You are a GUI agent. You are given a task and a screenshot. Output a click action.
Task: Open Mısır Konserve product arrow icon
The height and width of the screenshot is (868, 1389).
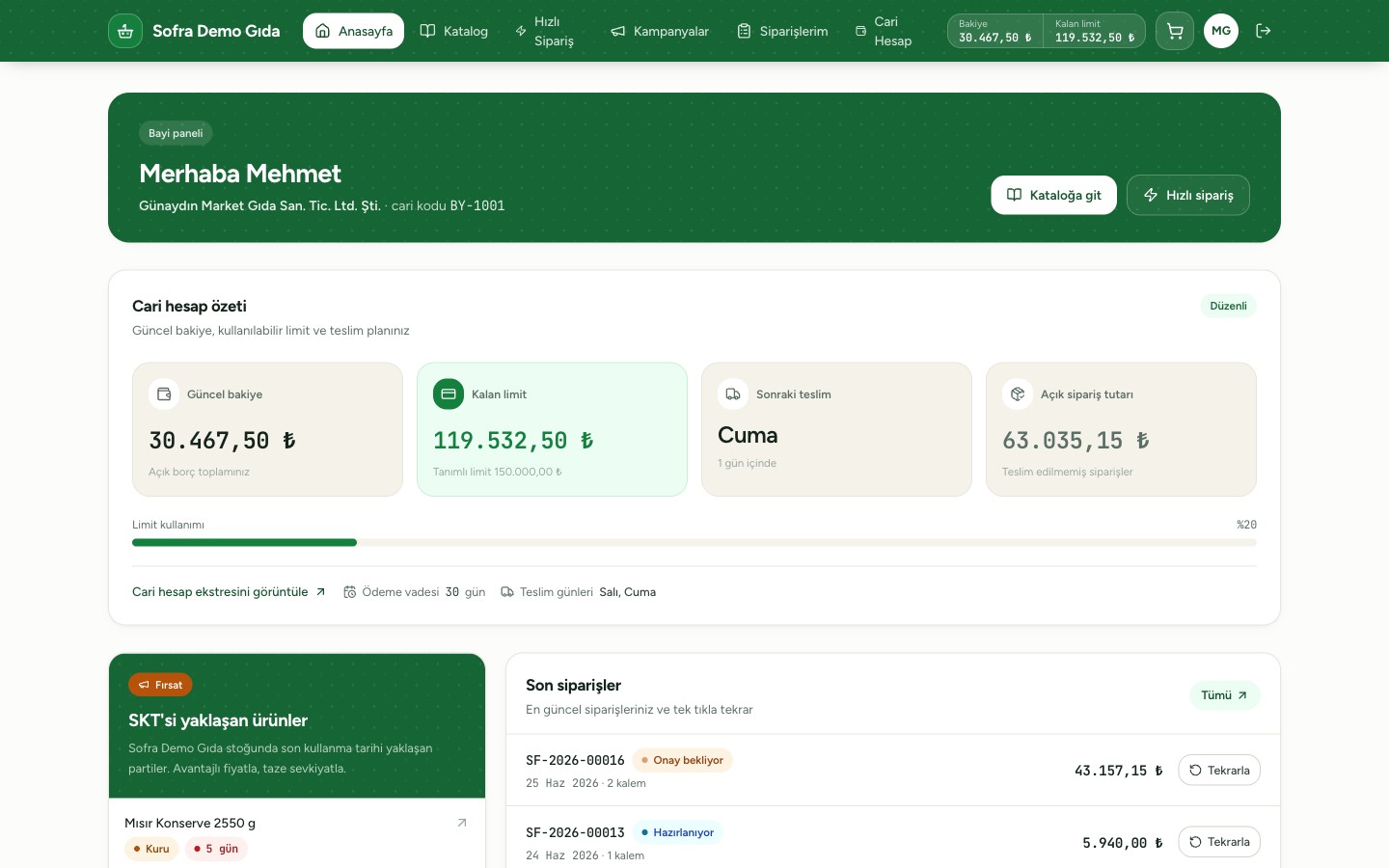462,823
